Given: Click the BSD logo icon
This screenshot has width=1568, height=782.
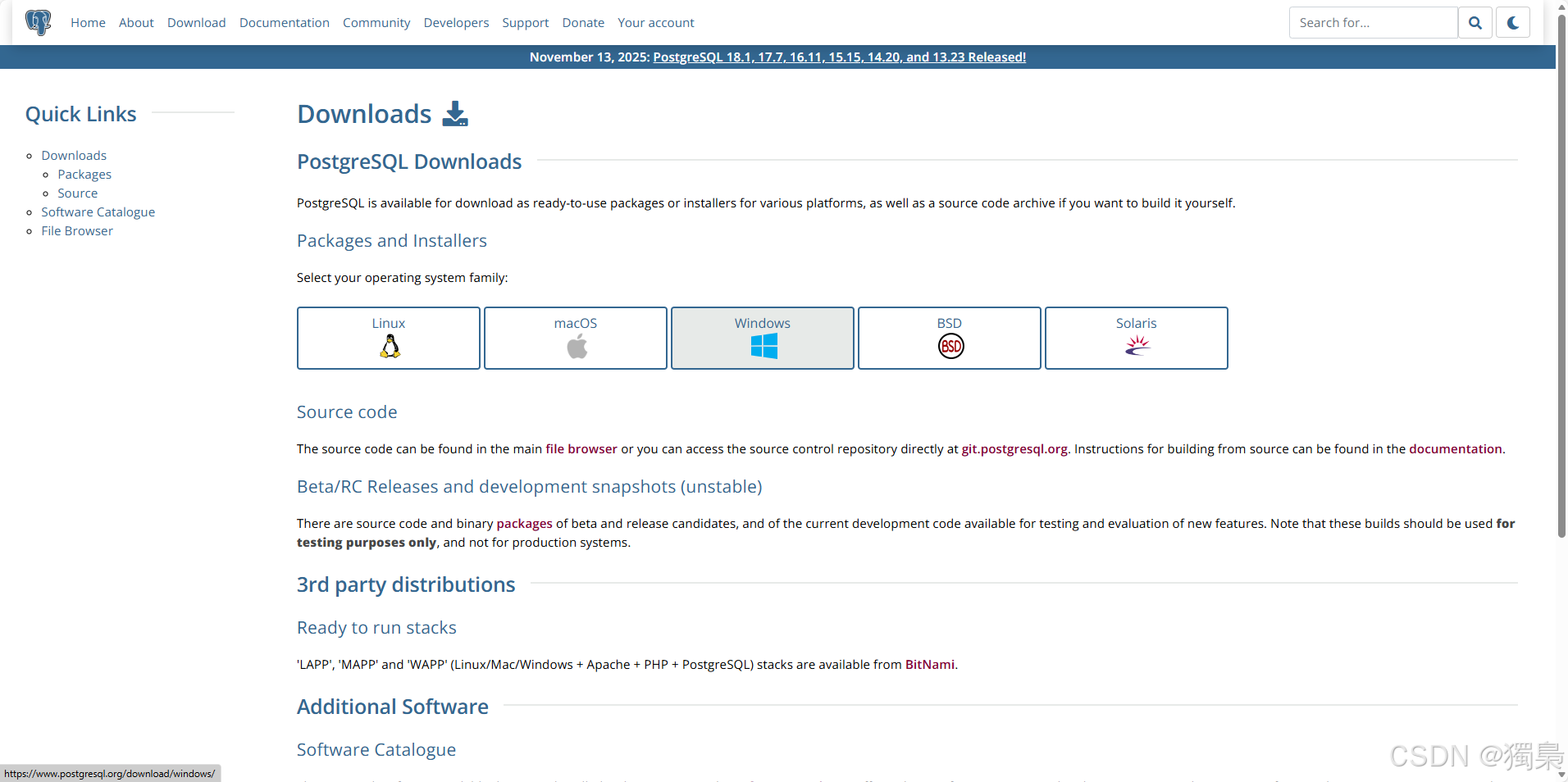Looking at the screenshot, I should (950, 347).
